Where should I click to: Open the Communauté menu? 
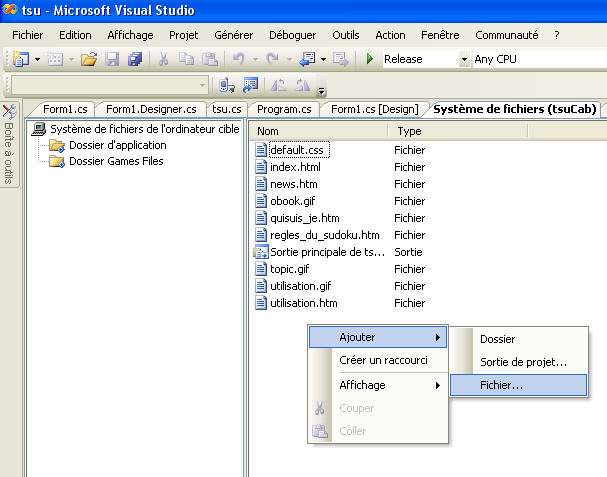[507, 35]
